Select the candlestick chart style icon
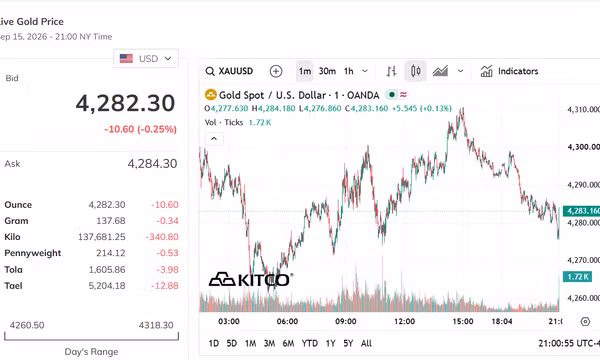Screen dimensions: 600x360 [x=416, y=71]
